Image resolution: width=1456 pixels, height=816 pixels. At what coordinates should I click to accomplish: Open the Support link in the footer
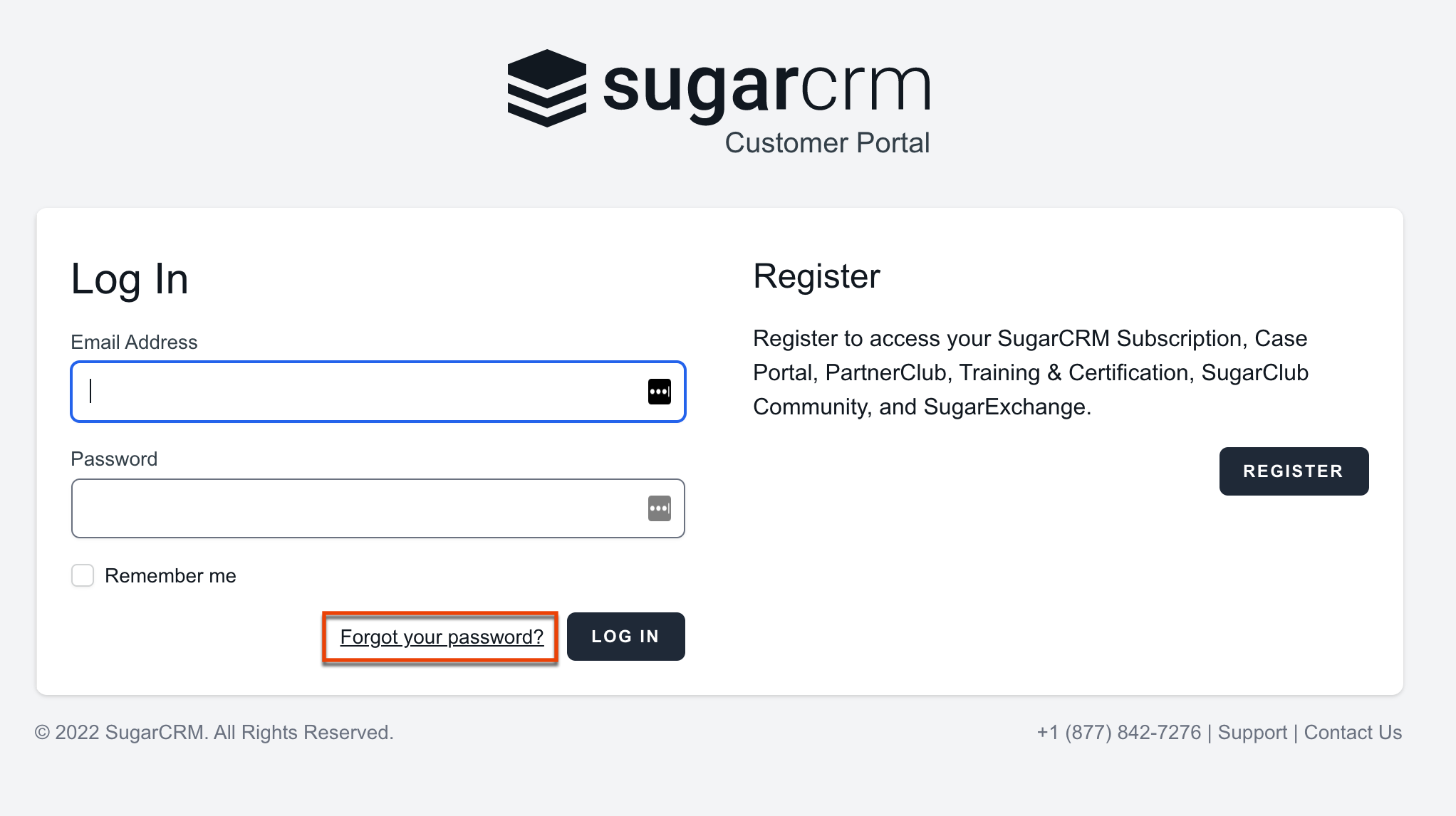pos(1253,732)
